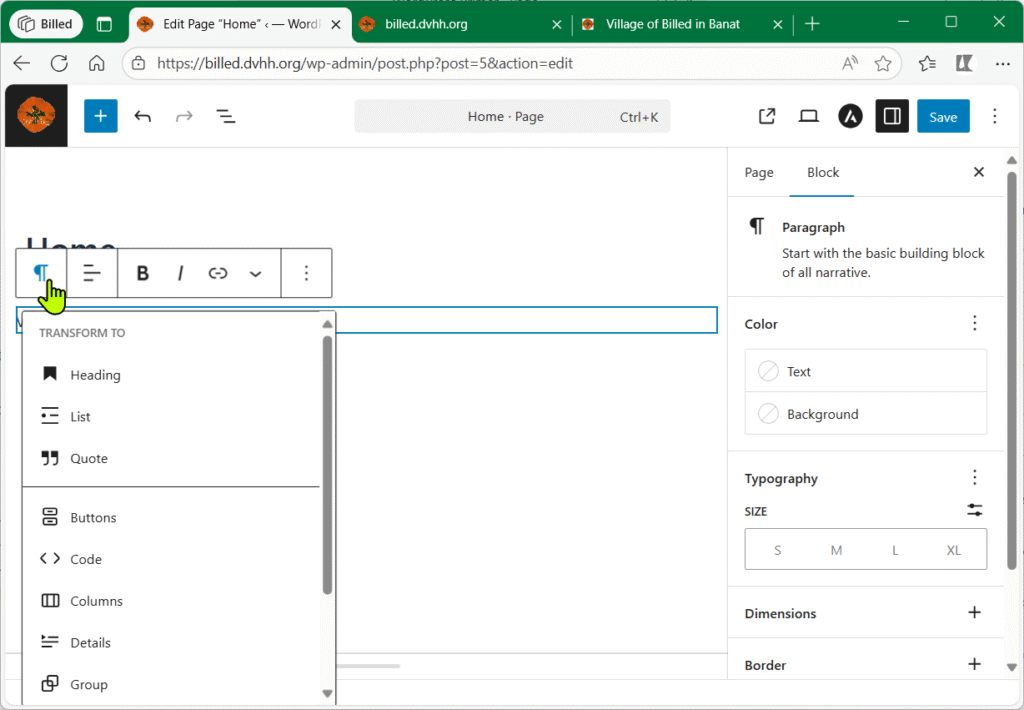The image size is (1024, 710).
Task: Add a Dimensions option with plus
Action: coord(974,613)
